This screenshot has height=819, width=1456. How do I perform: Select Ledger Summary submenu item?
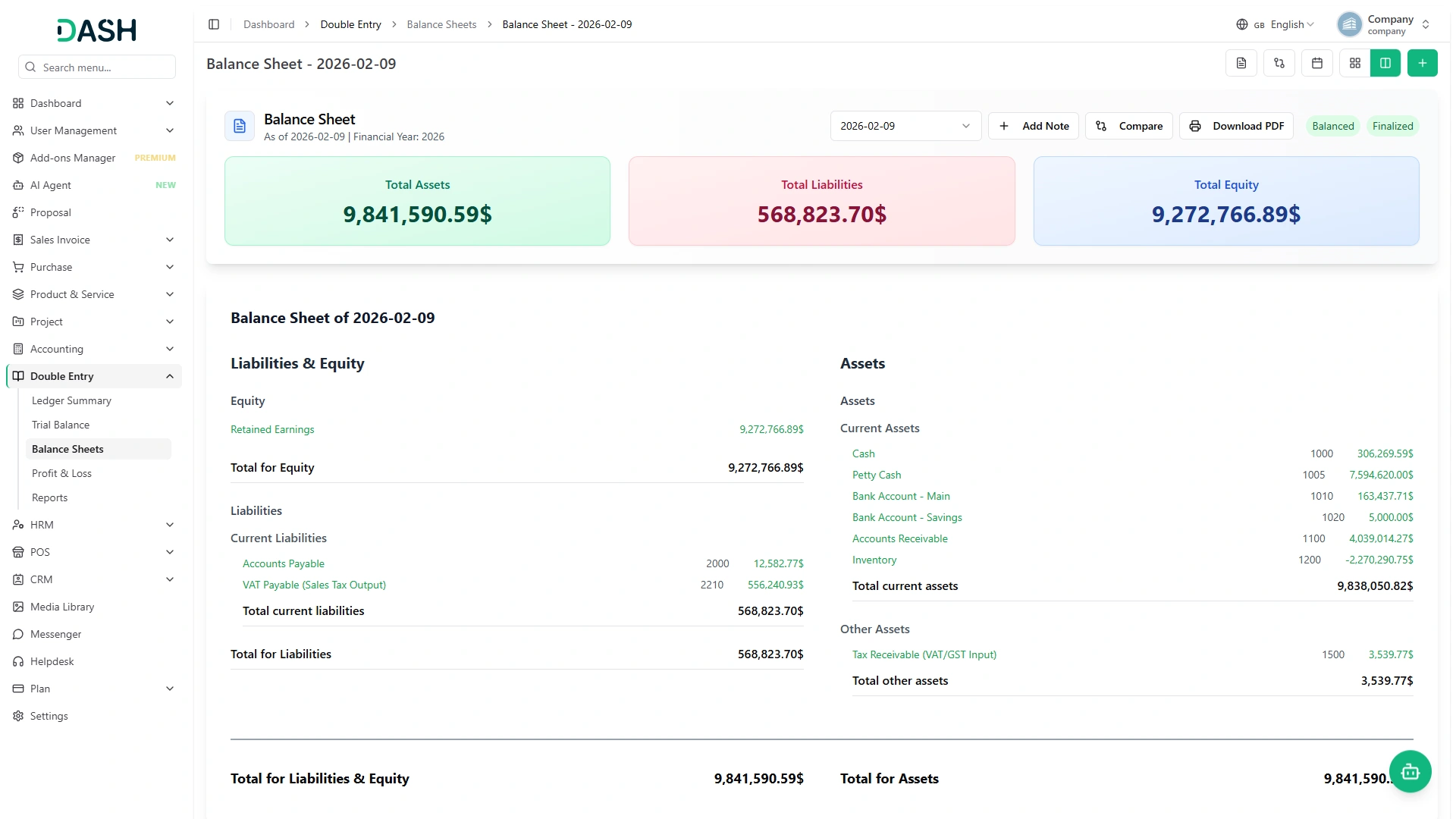coord(99,400)
